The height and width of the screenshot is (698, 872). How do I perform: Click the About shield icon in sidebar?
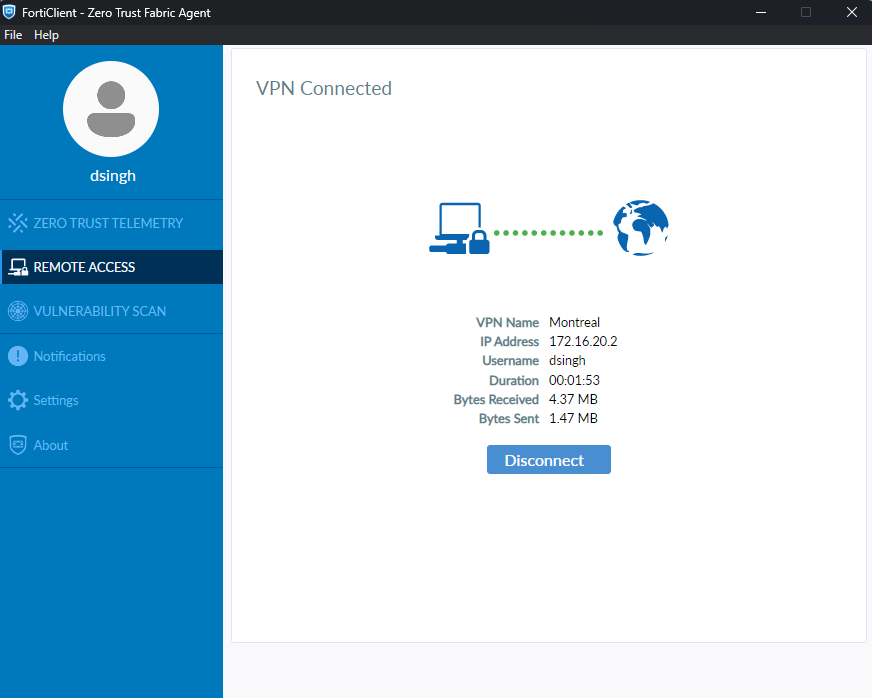click(x=18, y=445)
